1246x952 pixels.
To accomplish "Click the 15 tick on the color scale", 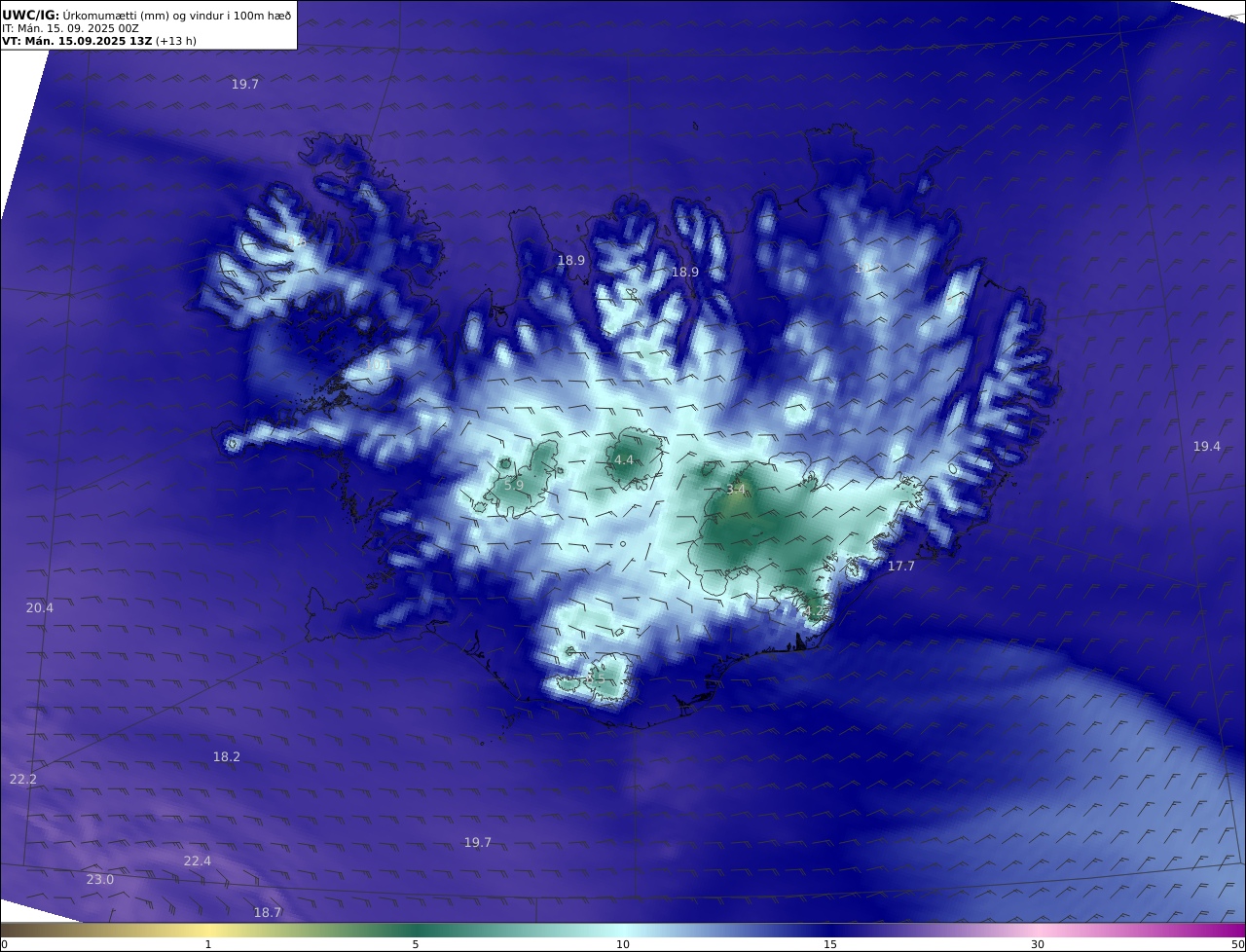I will coord(830,944).
